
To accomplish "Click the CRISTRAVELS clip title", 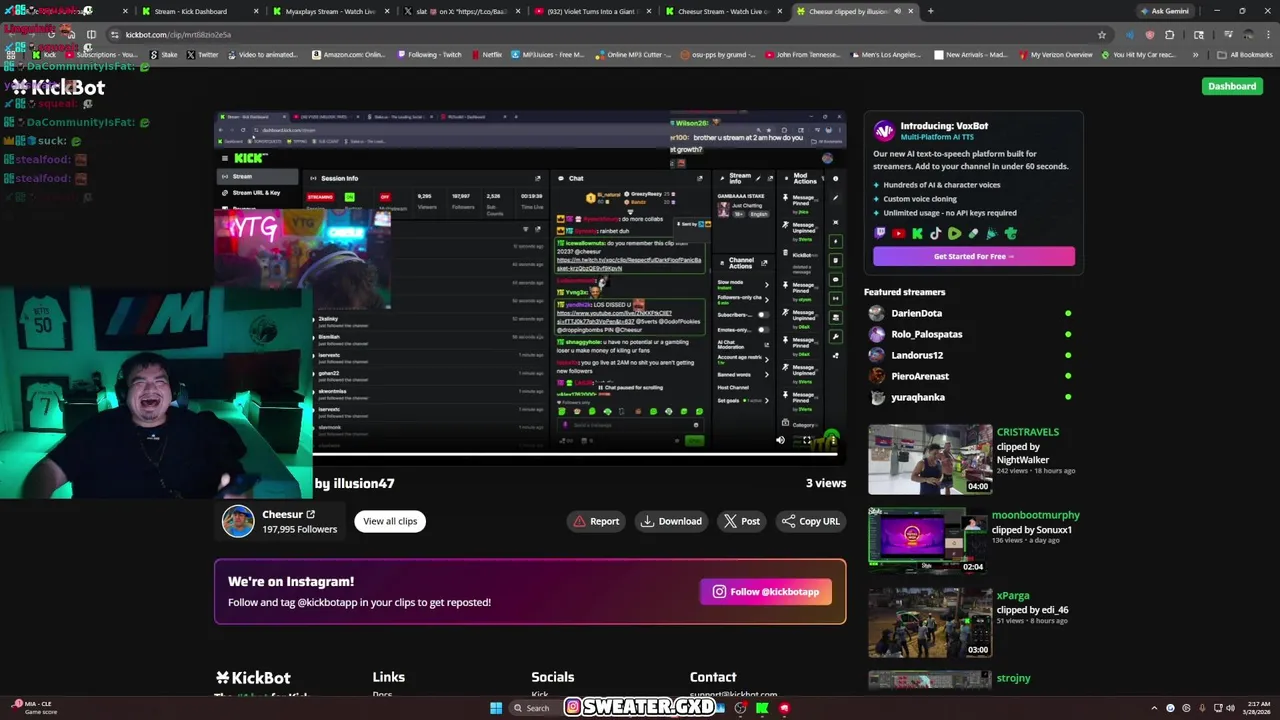I will [x=1027, y=432].
